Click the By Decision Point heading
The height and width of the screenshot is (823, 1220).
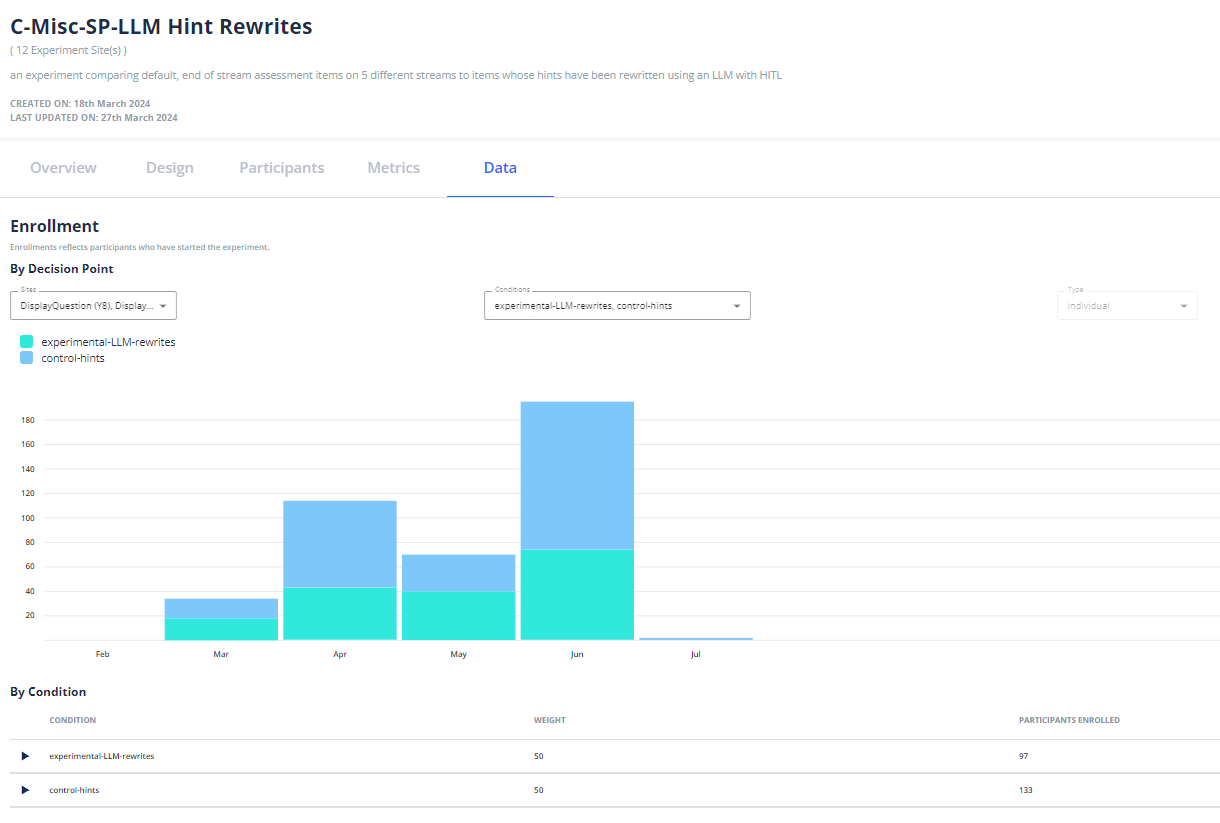pyautogui.click(x=62, y=269)
